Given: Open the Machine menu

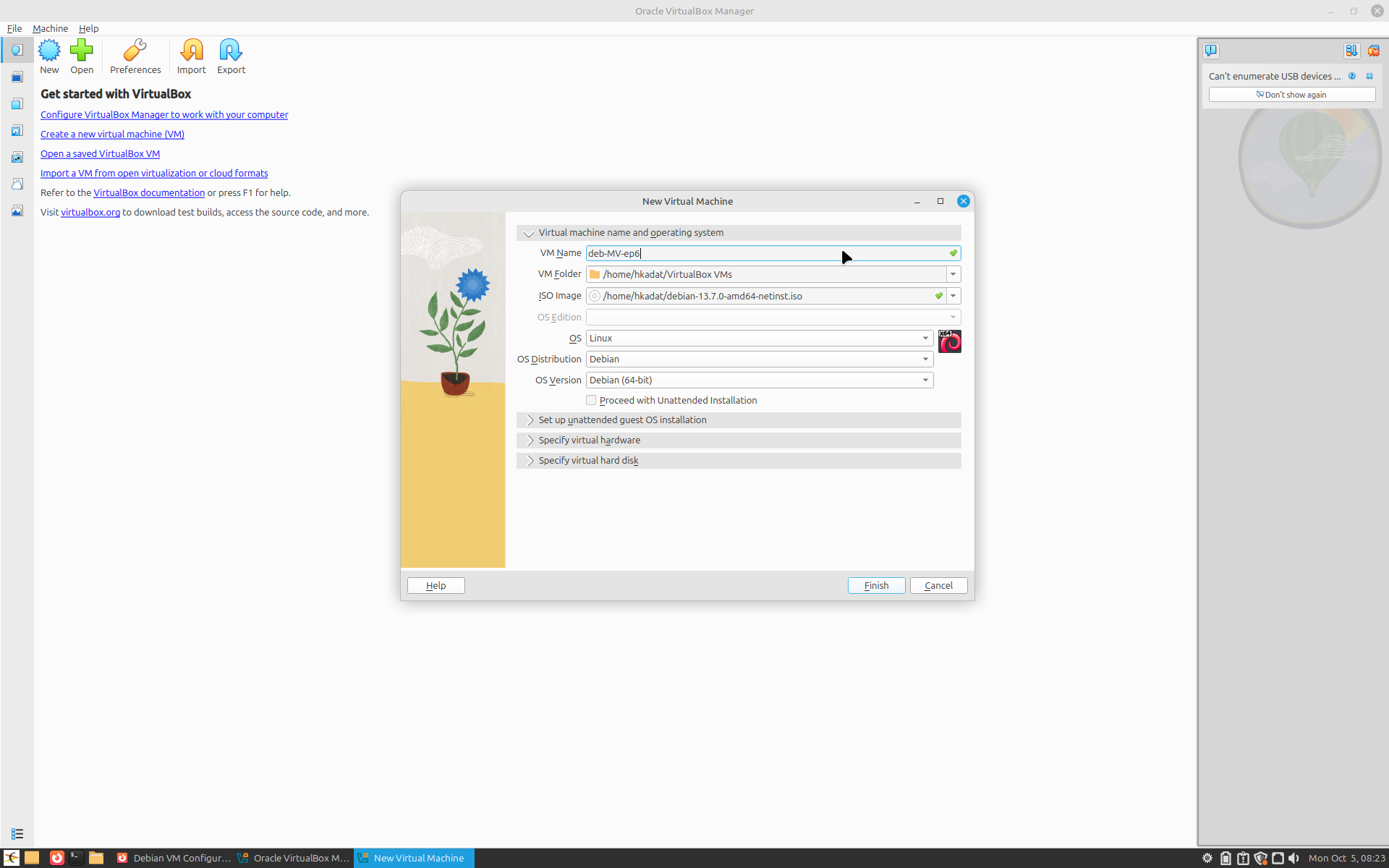Looking at the screenshot, I should click(50, 28).
